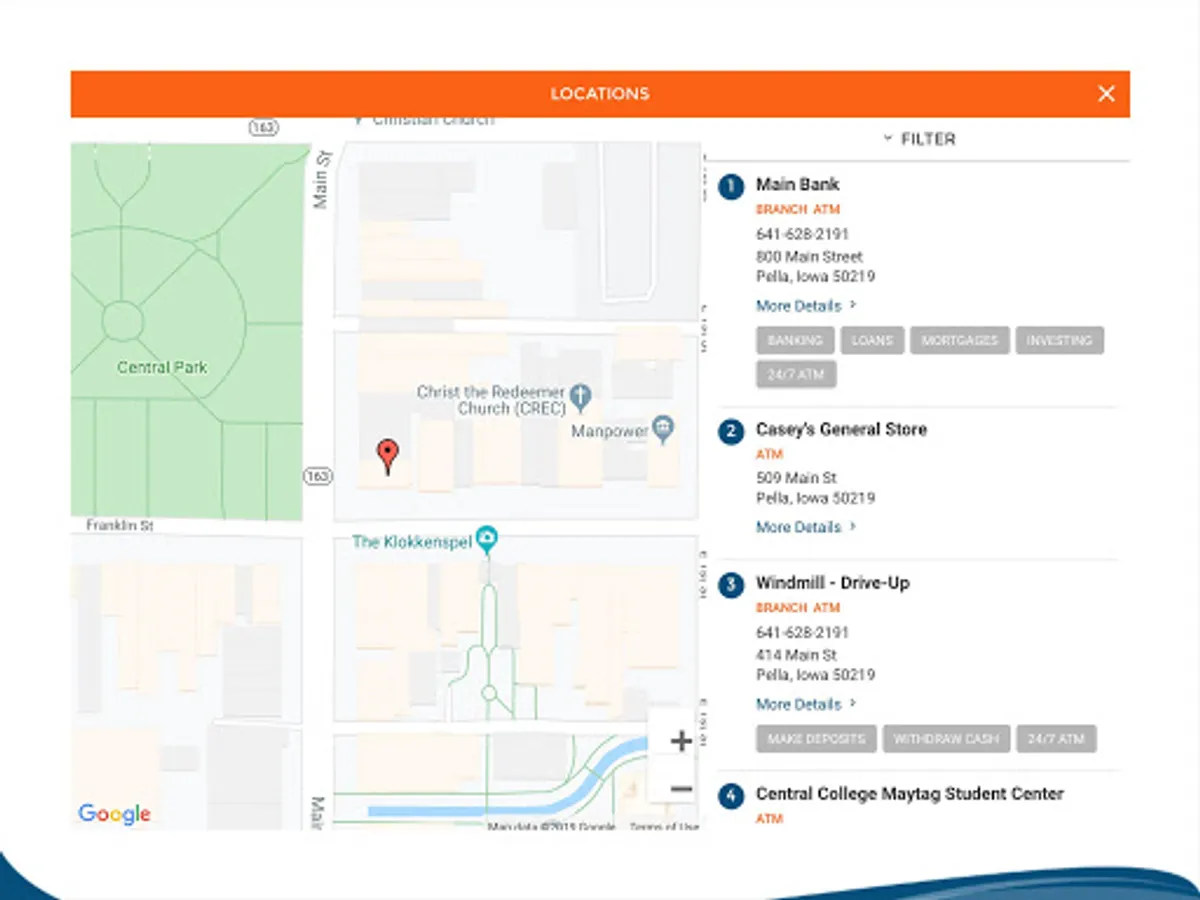Click the Investing tag
Image resolution: width=1200 pixels, height=900 pixels.
click(x=1060, y=340)
